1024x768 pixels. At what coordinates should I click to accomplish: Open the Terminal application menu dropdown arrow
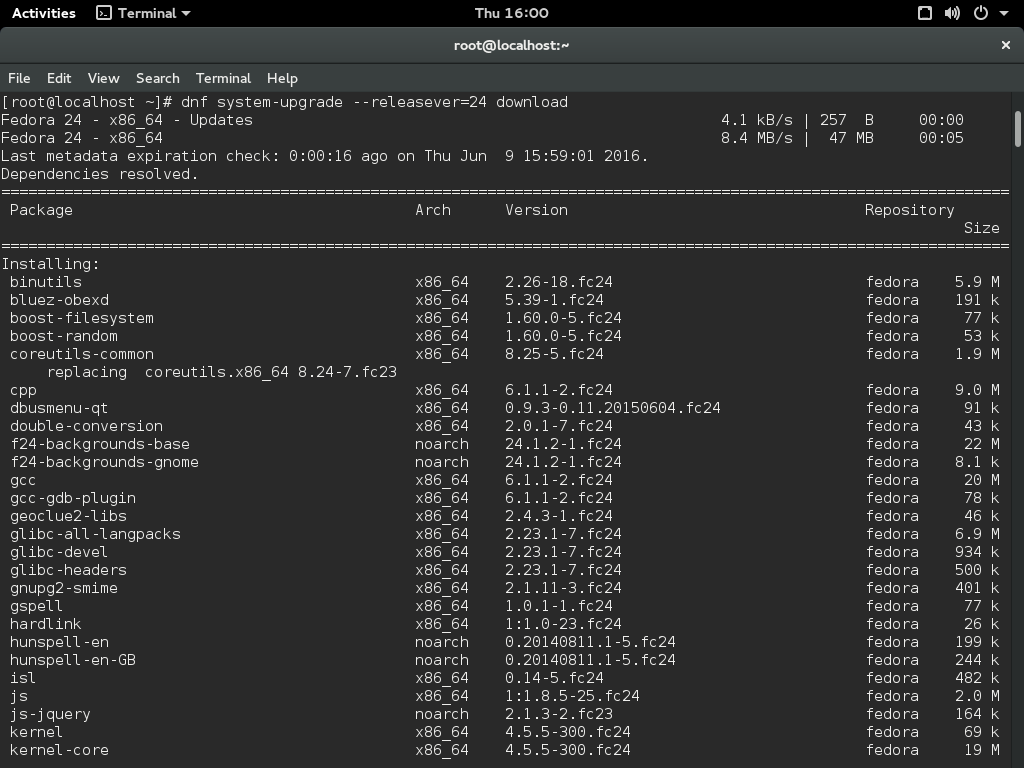click(186, 13)
